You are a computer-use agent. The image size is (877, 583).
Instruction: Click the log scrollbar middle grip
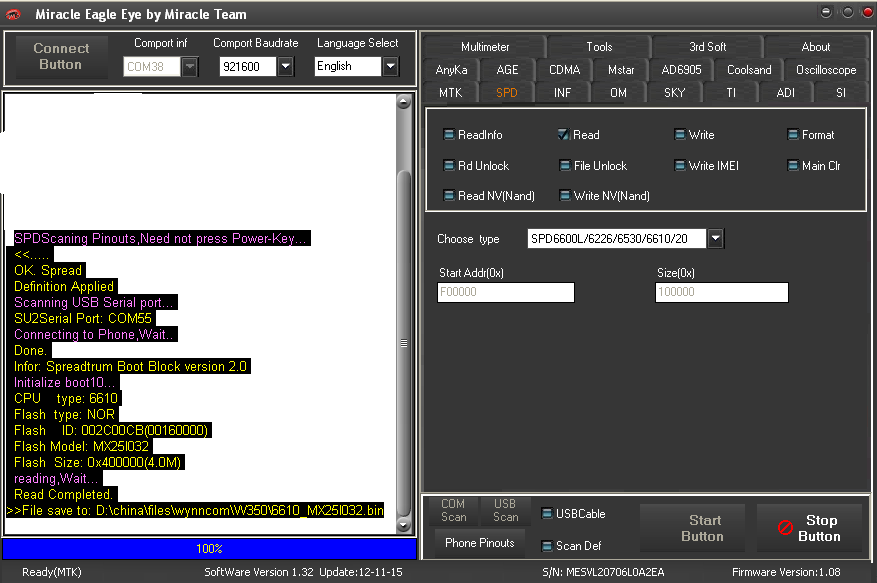coord(404,343)
